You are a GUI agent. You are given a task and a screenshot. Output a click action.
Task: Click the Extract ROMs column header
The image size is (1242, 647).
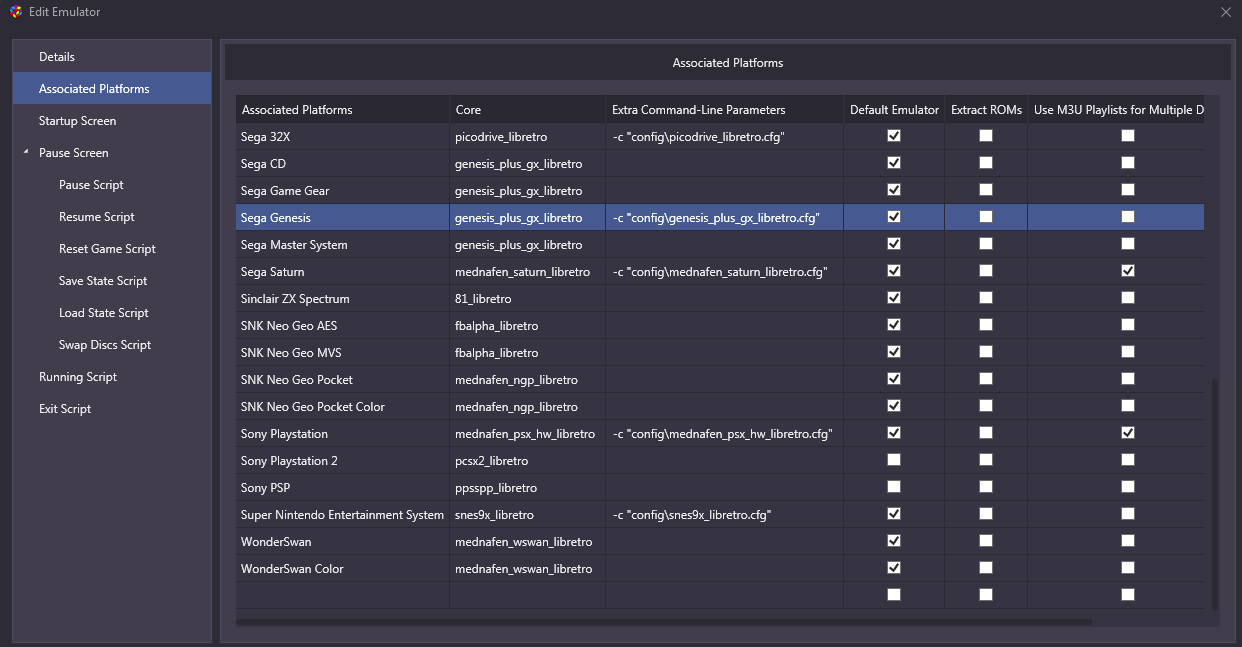coord(986,110)
